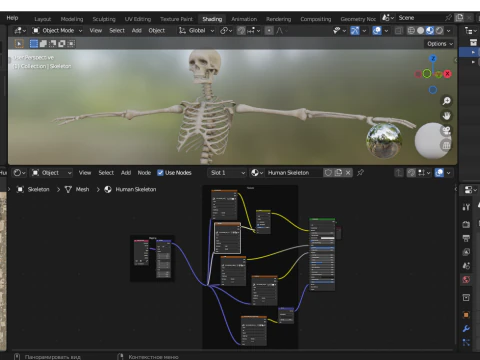480x360 pixels.
Task: Duplicate material with the new material icon
Action: click(338, 173)
